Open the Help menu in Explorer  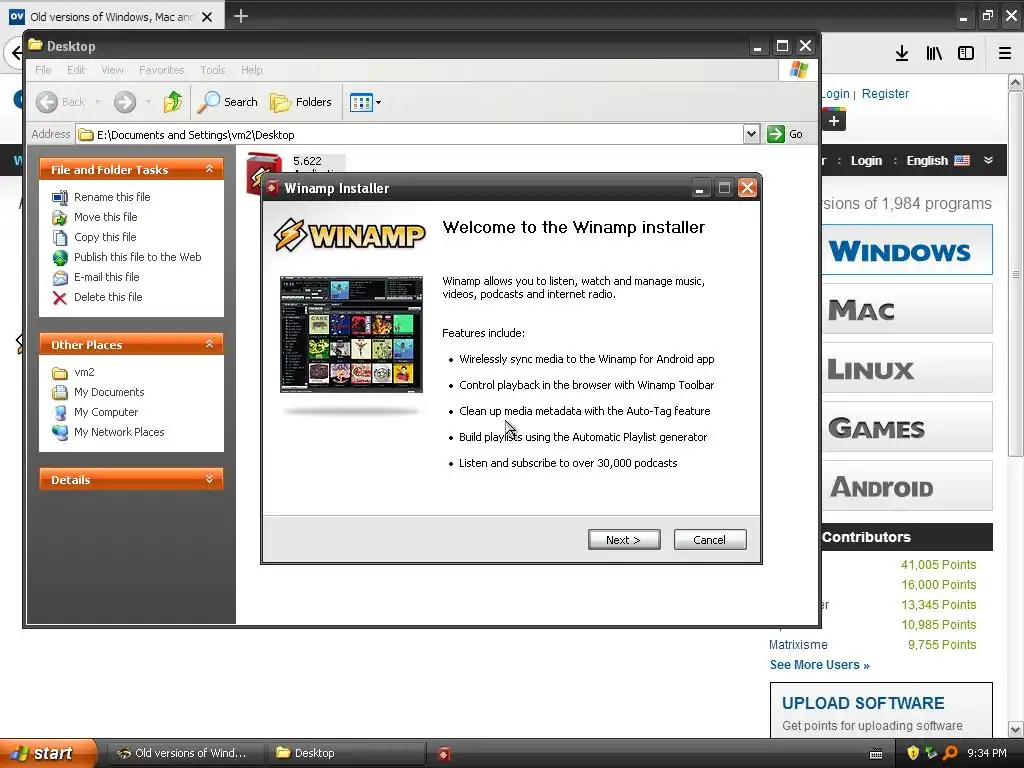tap(251, 70)
